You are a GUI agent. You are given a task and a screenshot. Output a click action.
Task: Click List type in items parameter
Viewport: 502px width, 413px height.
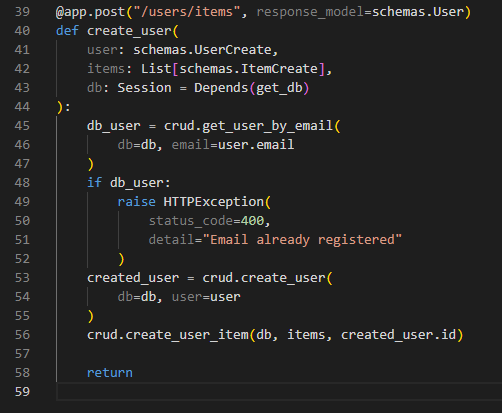[156, 69]
